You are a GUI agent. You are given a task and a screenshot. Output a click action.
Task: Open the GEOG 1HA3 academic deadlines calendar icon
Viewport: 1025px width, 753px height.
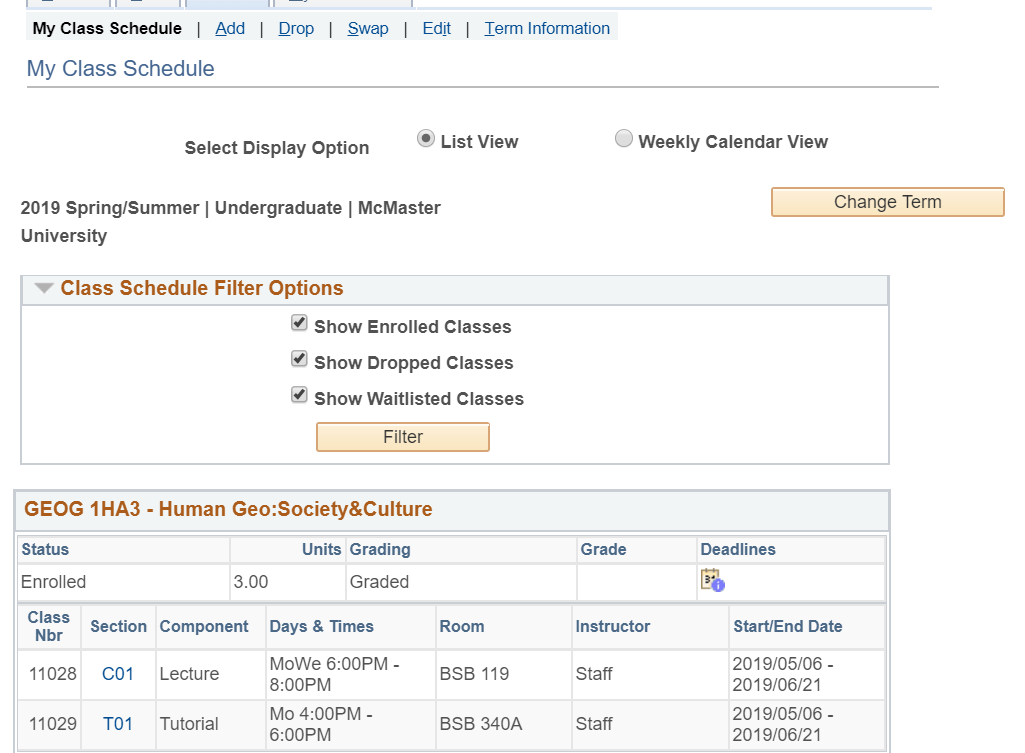[711, 581]
